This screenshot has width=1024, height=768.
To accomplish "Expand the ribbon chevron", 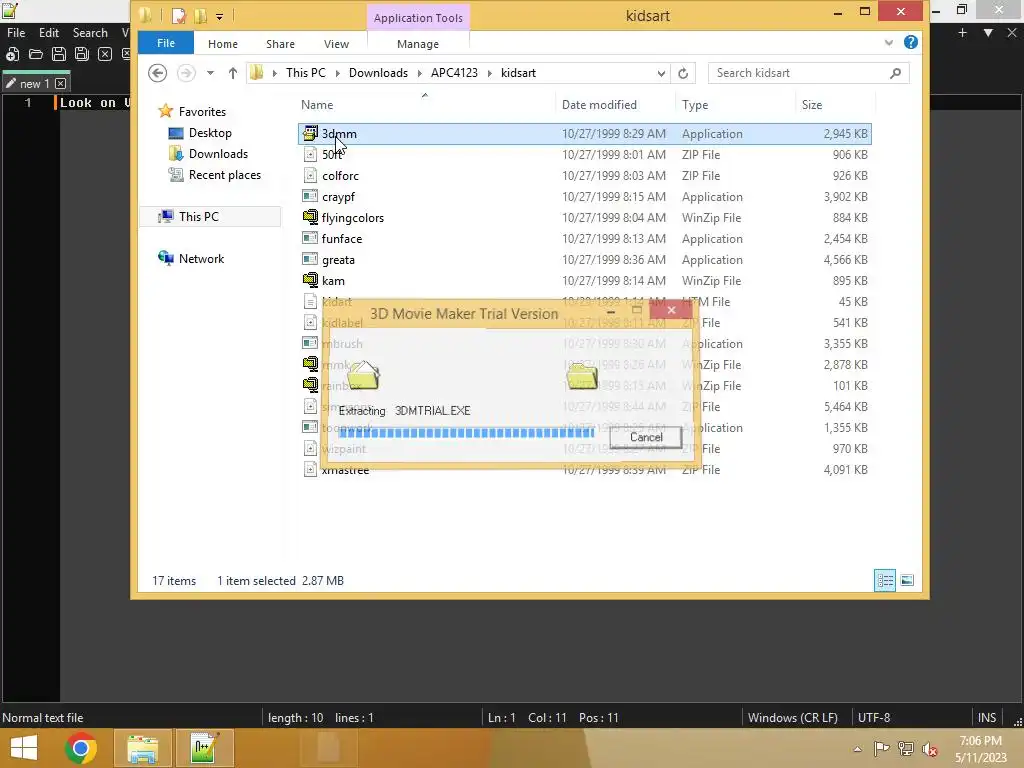I will (x=889, y=43).
